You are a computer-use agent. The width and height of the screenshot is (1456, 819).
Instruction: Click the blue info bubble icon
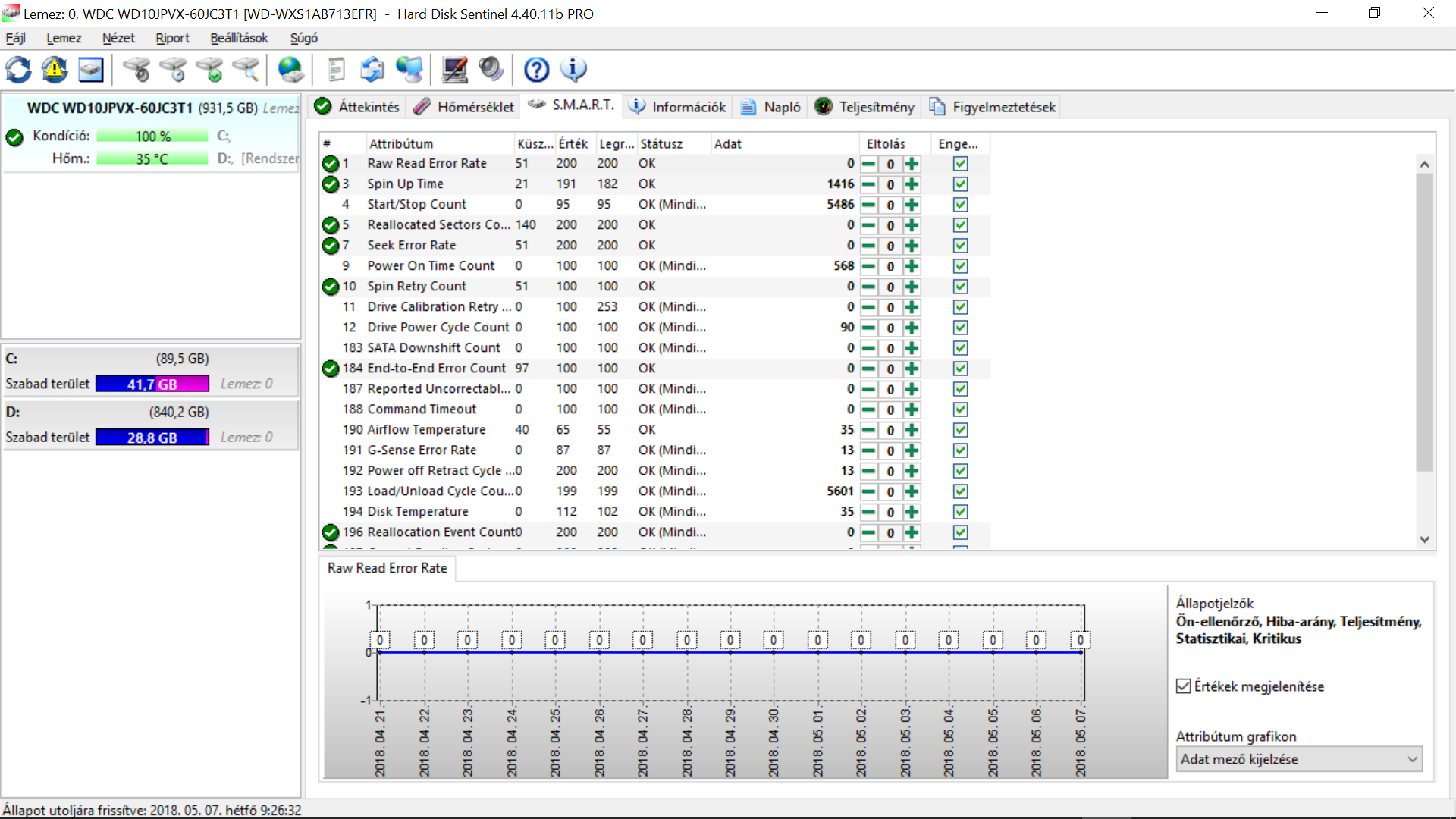(x=573, y=70)
